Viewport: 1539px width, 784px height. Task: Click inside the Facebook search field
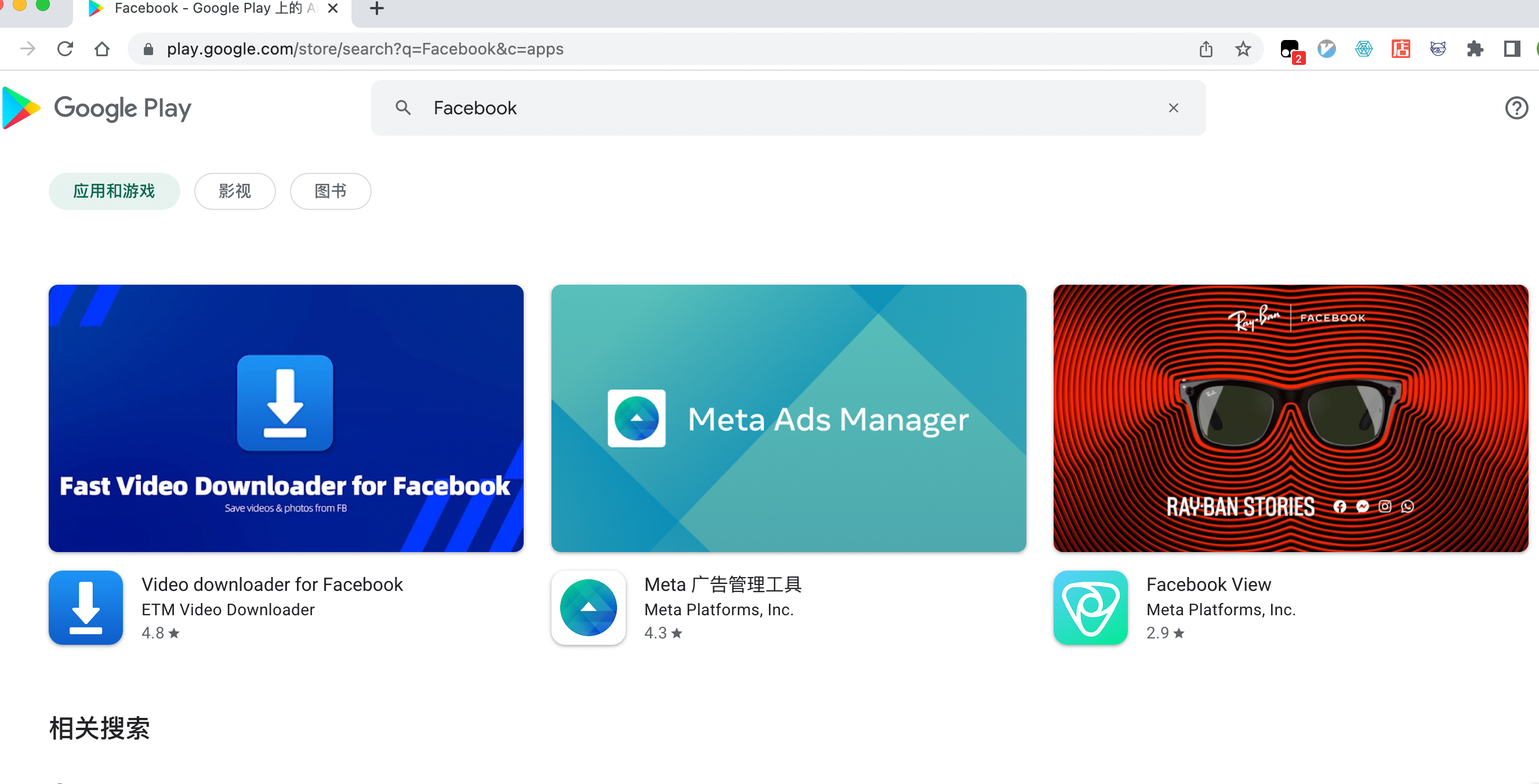[x=788, y=108]
